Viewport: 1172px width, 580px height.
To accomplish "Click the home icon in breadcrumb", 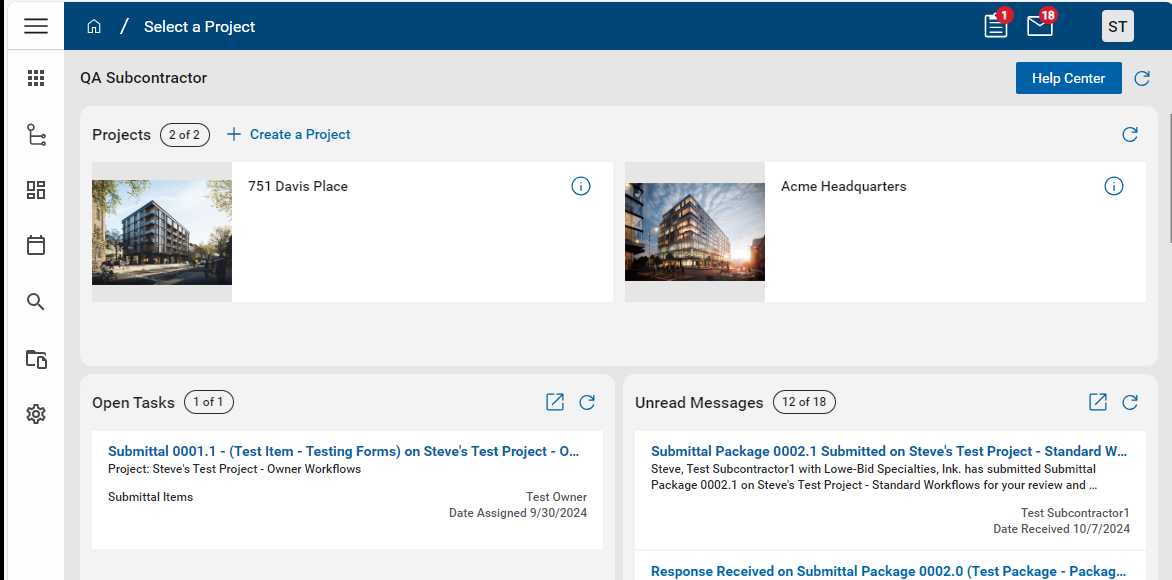I will click(94, 27).
